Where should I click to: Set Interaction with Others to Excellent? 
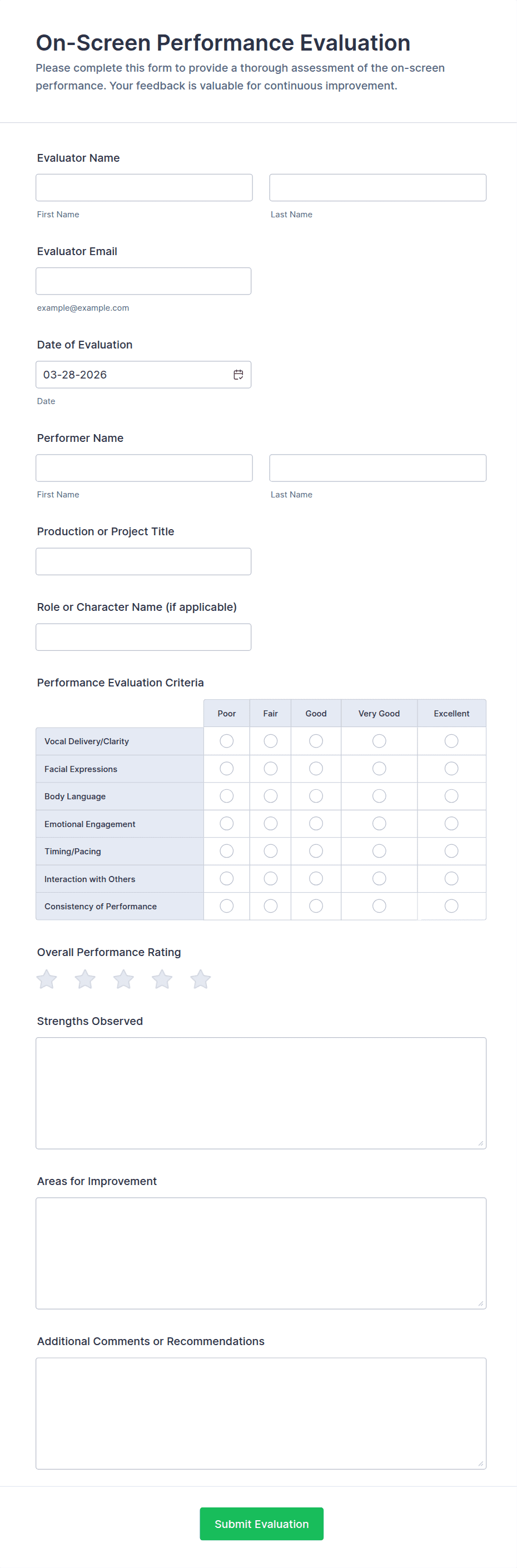[x=451, y=878]
